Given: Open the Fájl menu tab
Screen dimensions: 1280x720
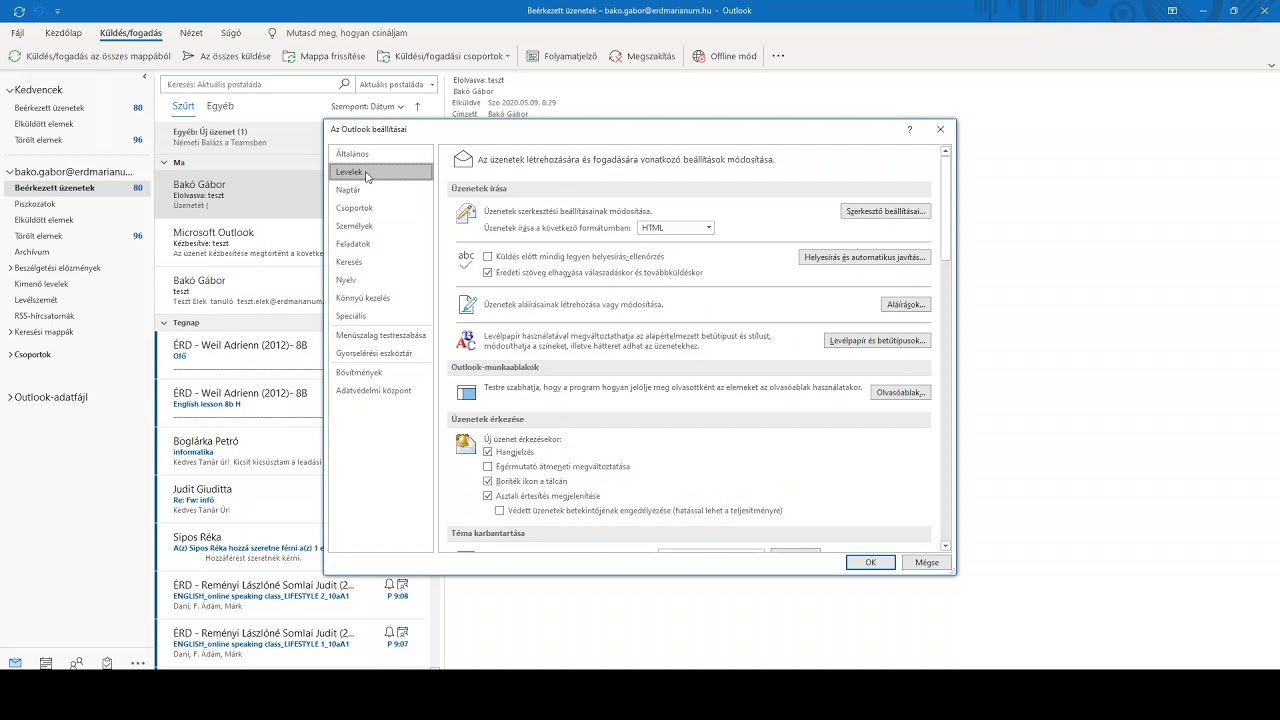Looking at the screenshot, I should (x=18, y=33).
